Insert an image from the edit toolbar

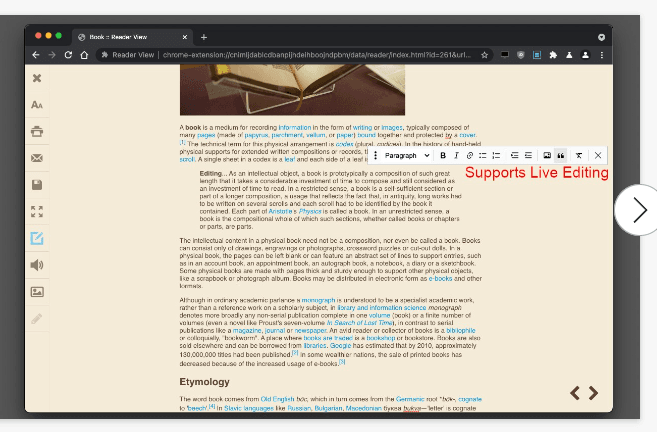(x=547, y=155)
